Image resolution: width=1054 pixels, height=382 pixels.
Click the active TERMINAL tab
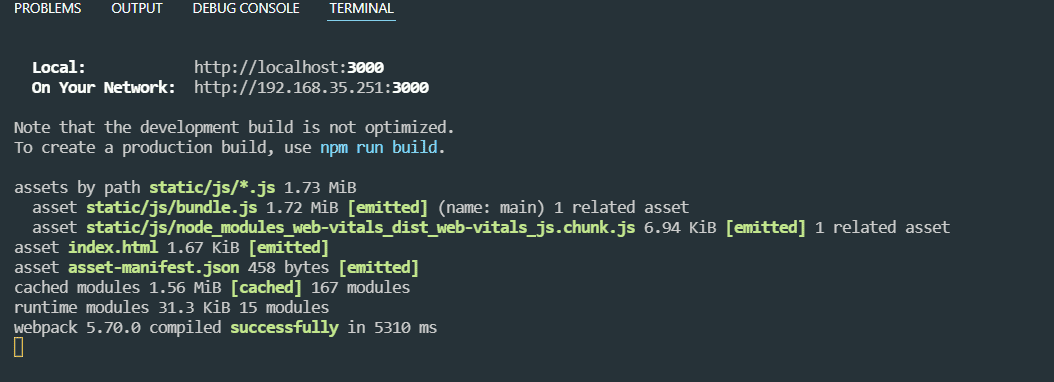point(362,9)
